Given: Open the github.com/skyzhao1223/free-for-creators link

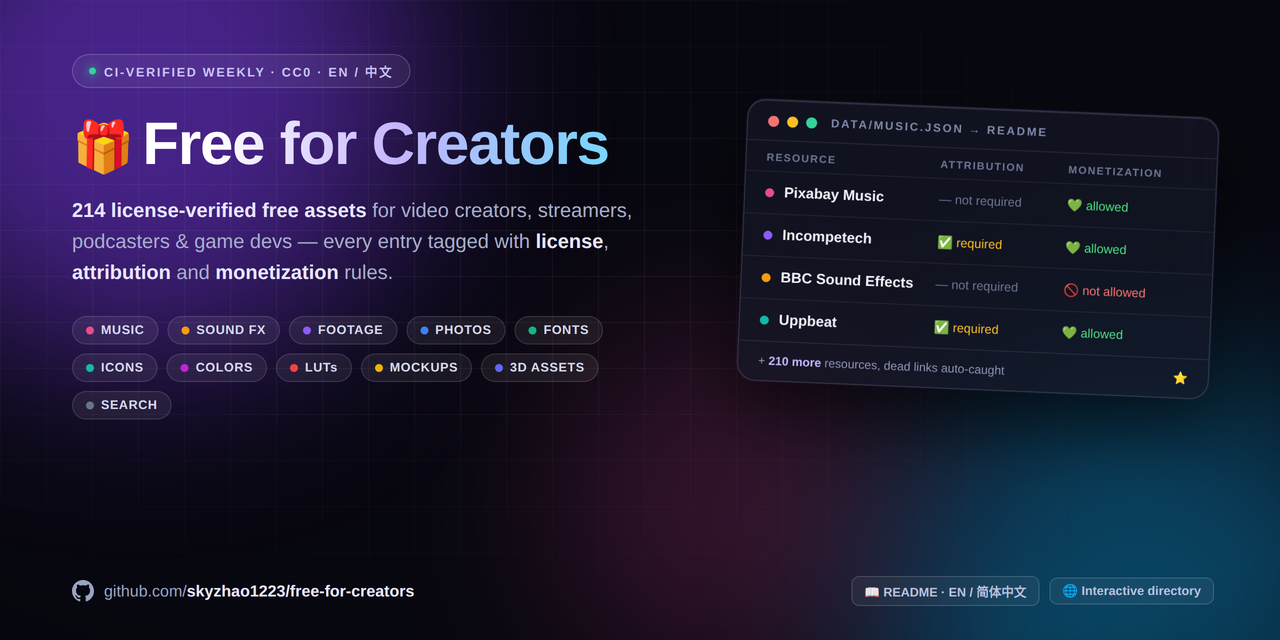Looking at the screenshot, I should [x=259, y=591].
